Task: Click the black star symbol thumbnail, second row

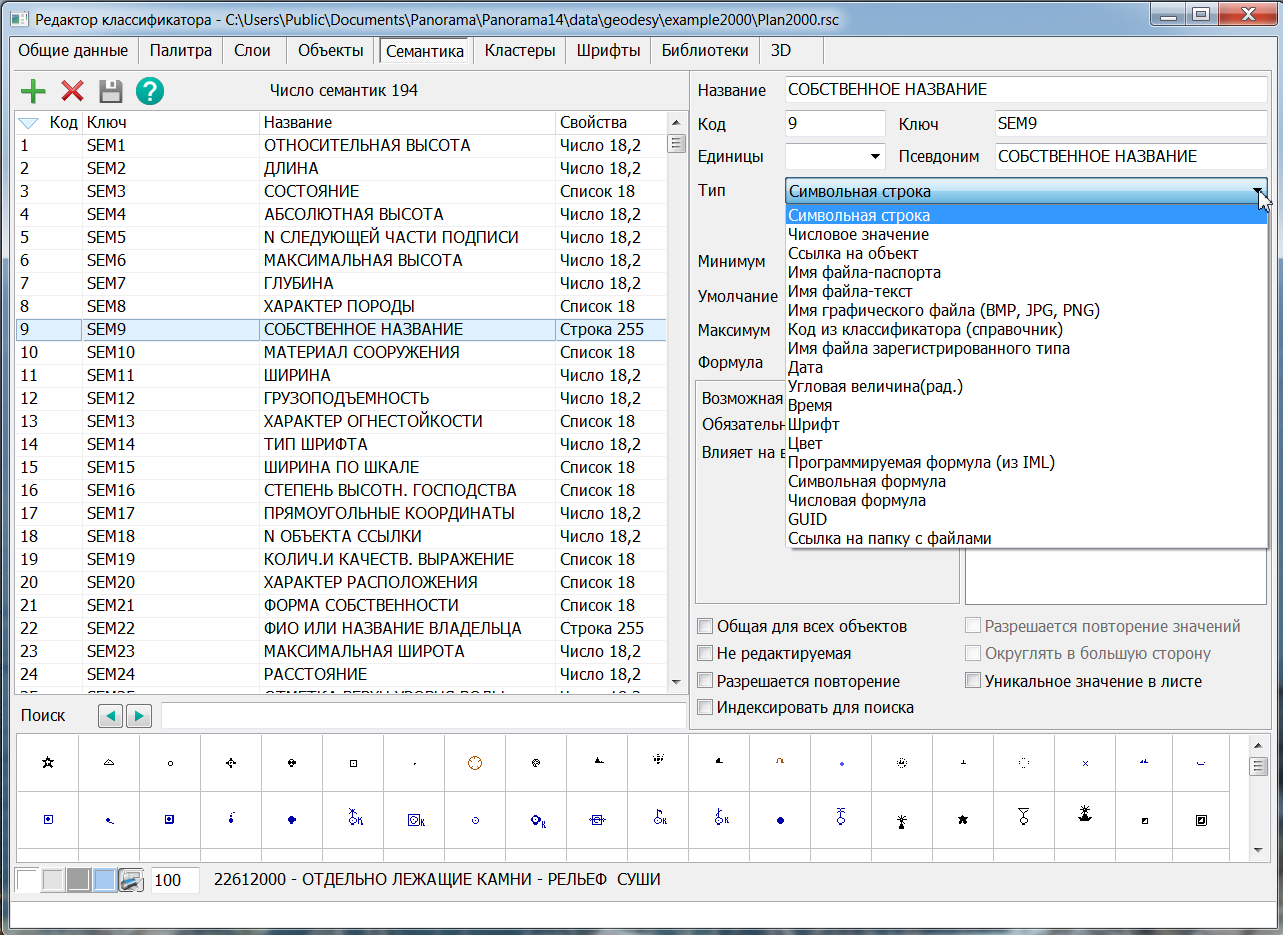Action: (x=963, y=819)
